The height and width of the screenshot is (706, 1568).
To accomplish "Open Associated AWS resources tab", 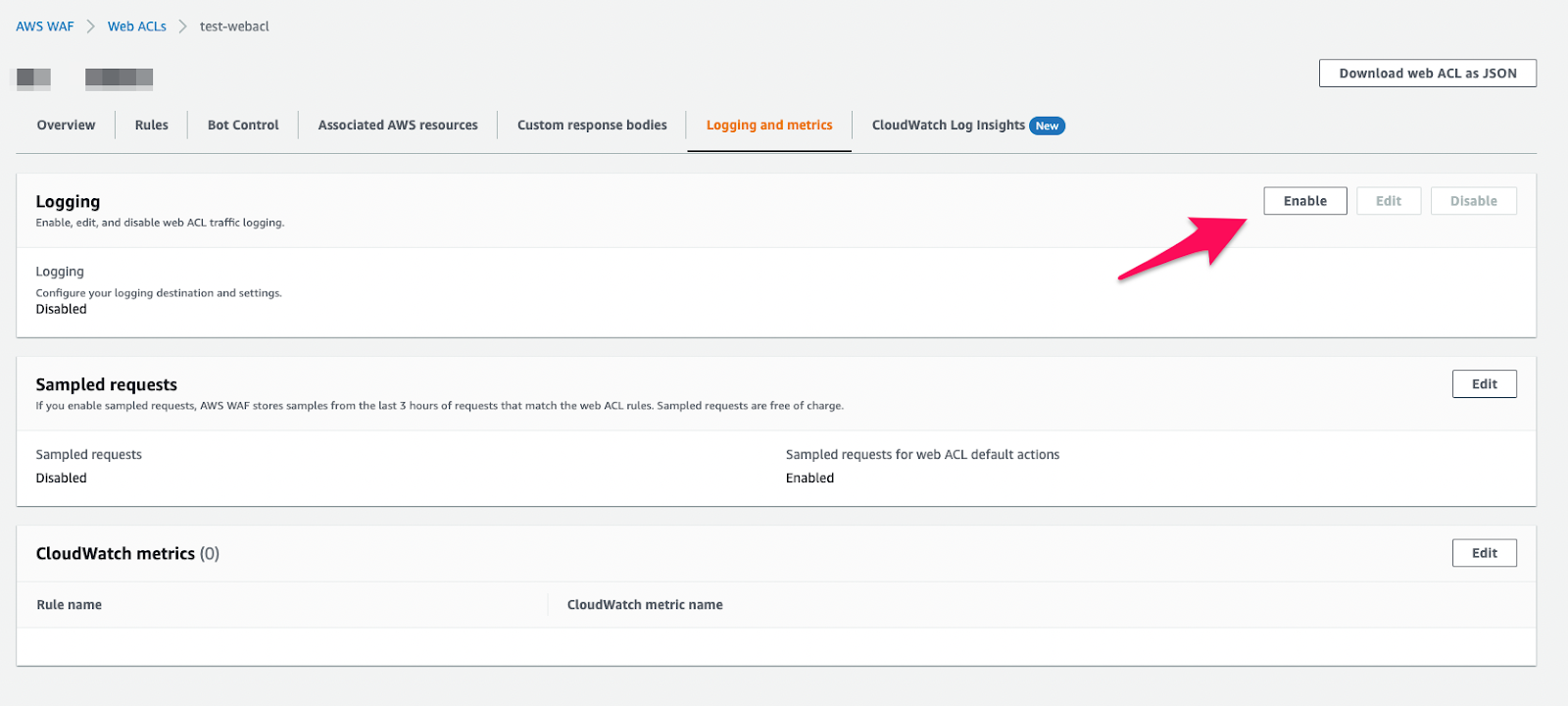I will point(398,126).
